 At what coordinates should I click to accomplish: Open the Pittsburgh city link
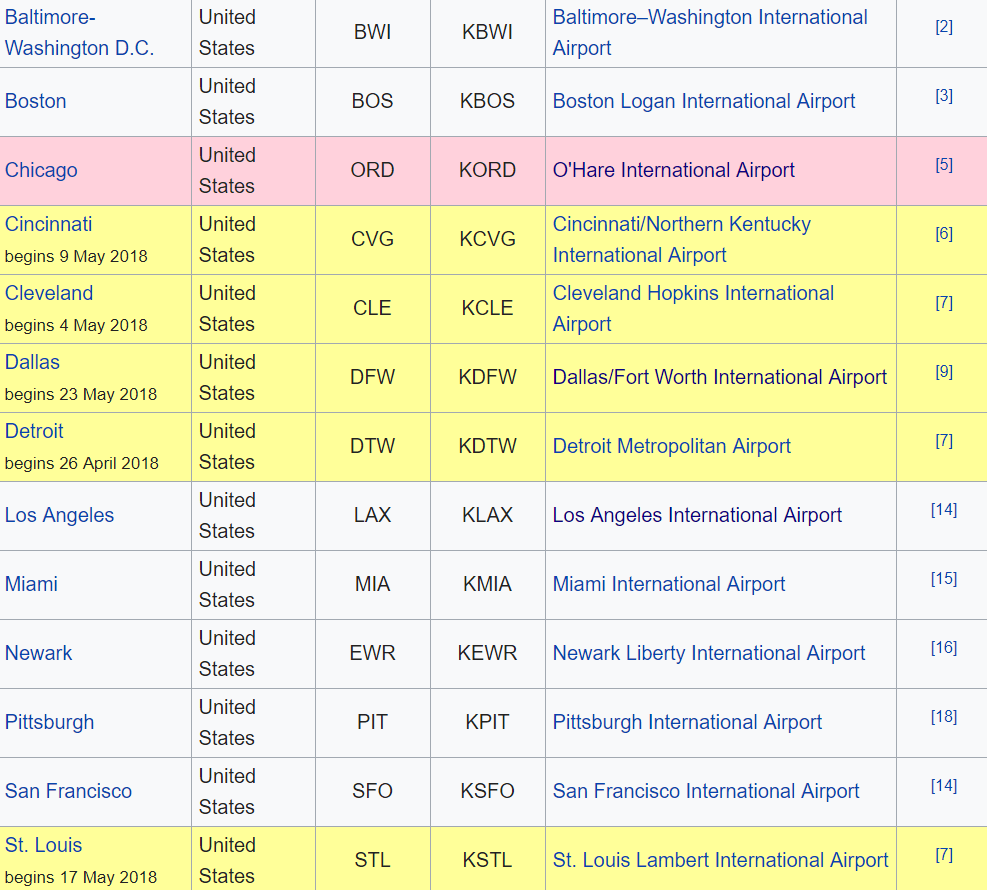[x=49, y=723]
